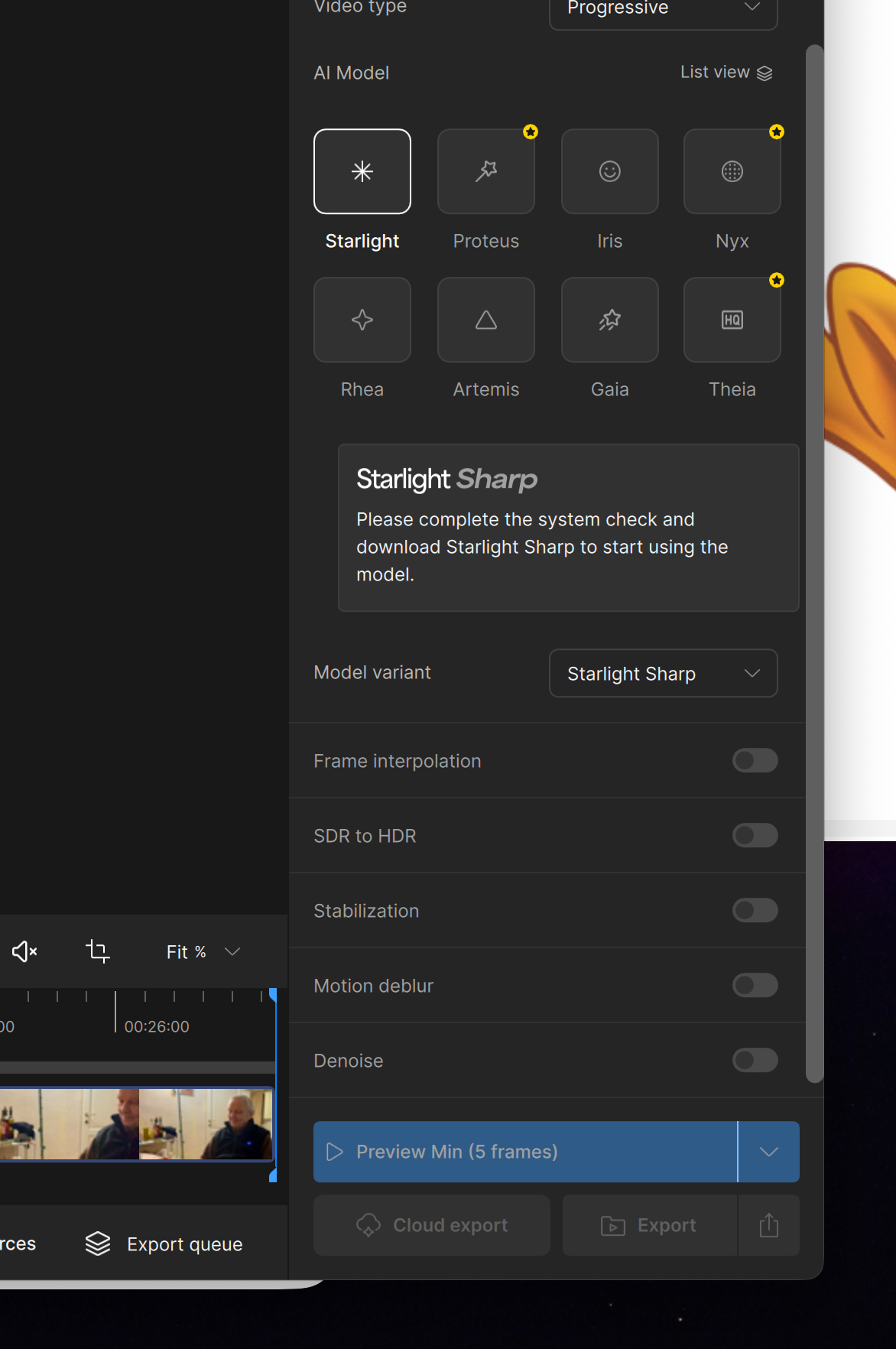This screenshot has height=1349, width=896.
Task: Pick the Iris face model
Action: [x=609, y=171]
